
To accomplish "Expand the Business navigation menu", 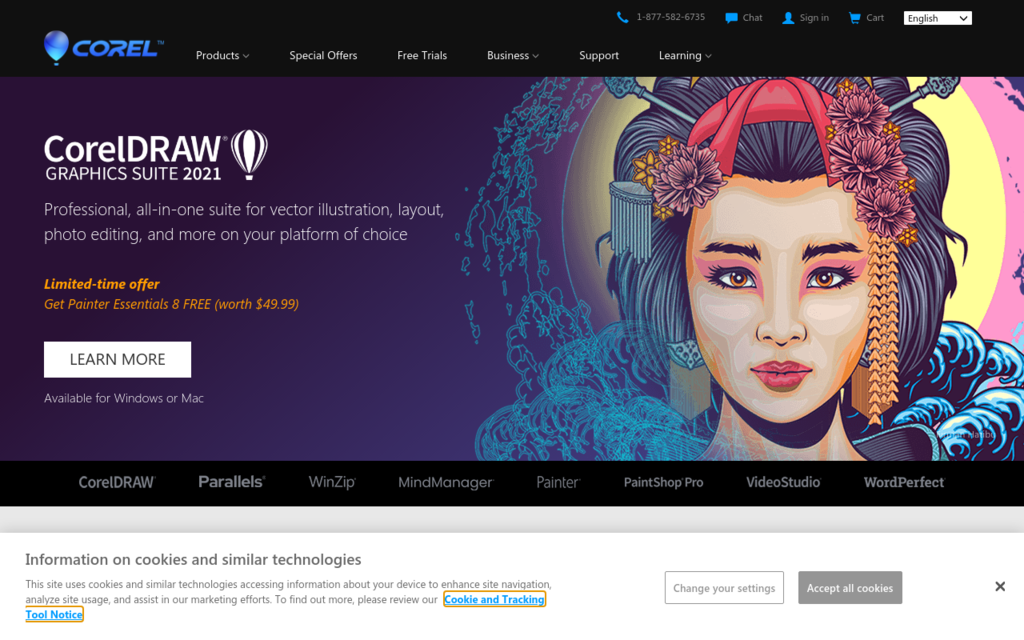I will point(512,56).
